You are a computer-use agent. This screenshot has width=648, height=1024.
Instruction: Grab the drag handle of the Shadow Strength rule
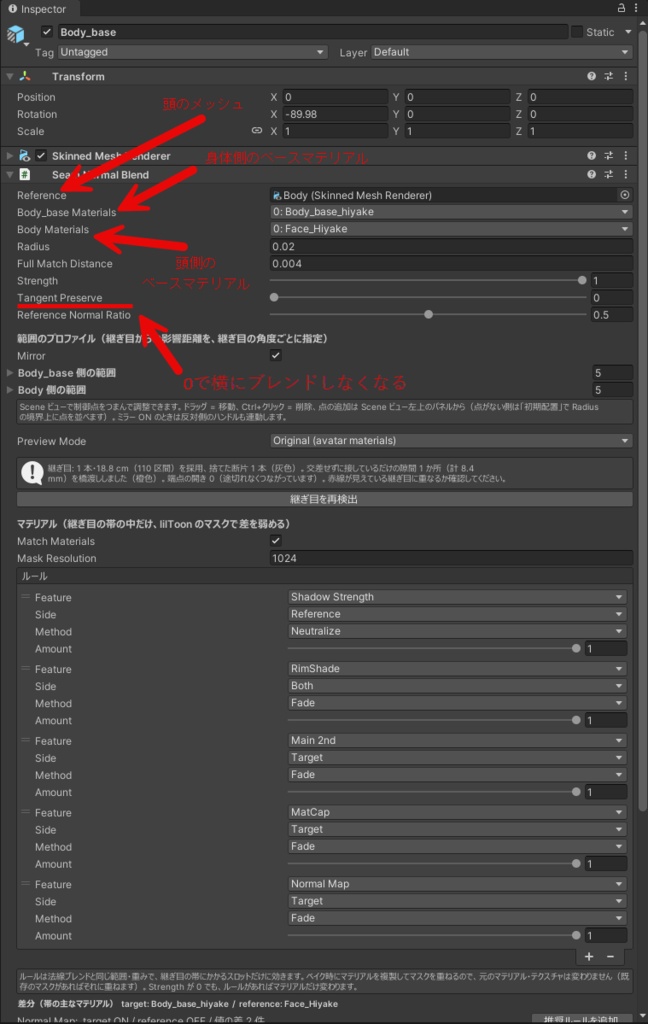25,597
